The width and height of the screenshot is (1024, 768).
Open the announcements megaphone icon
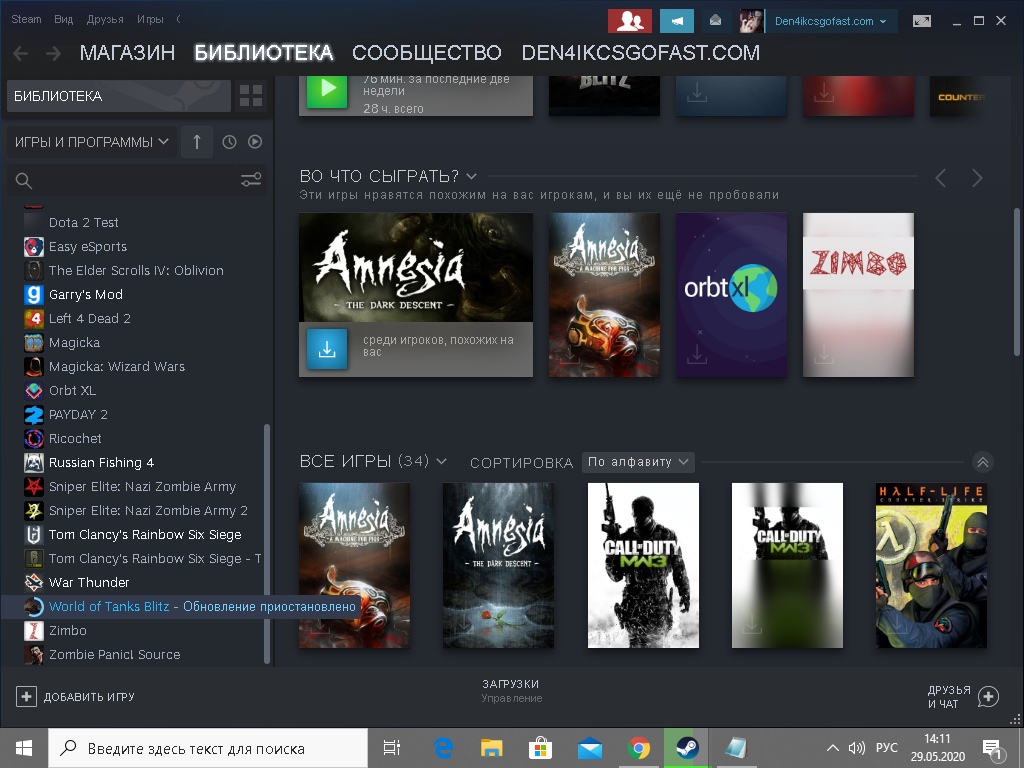[x=677, y=21]
